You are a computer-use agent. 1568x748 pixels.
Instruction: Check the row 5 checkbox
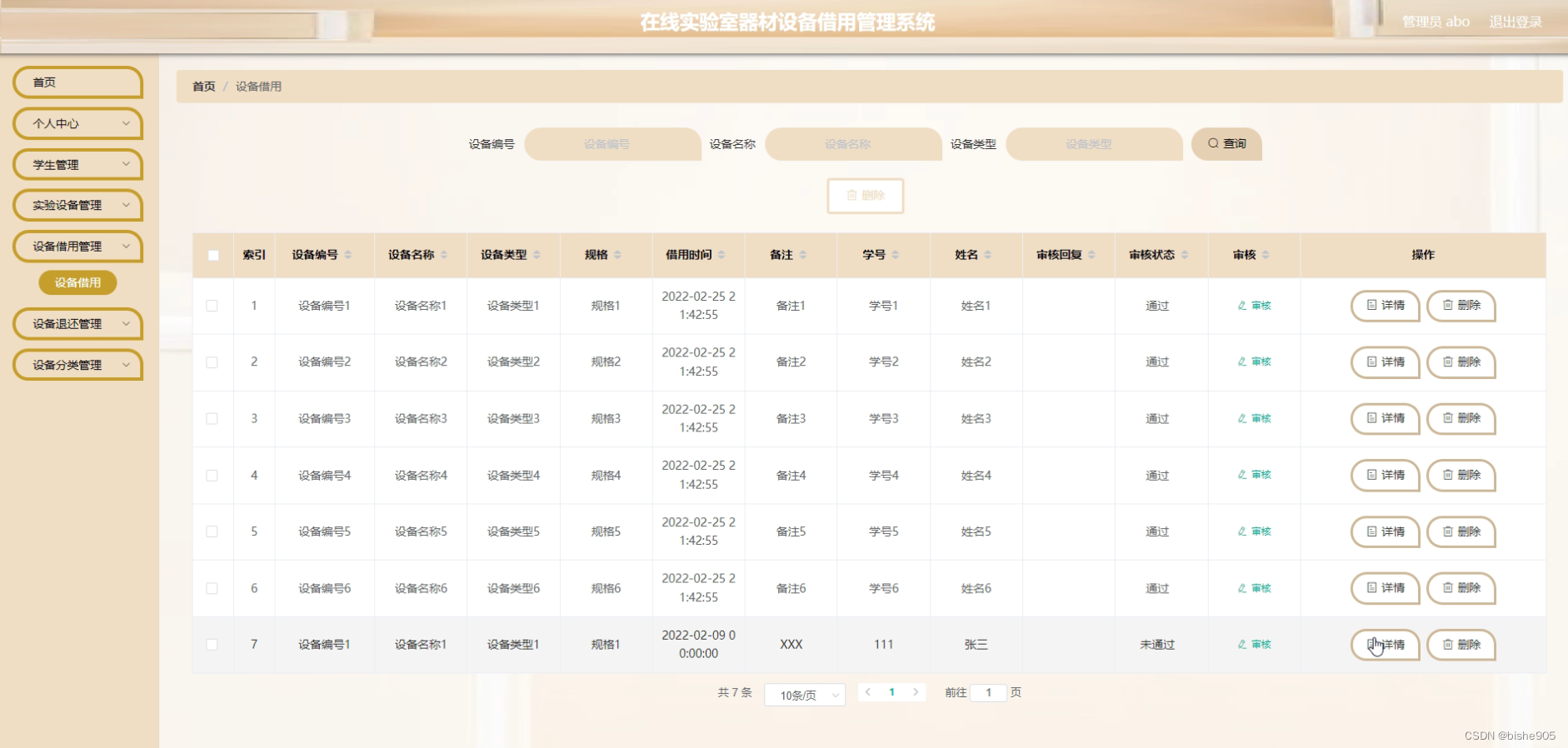click(x=212, y=531)
